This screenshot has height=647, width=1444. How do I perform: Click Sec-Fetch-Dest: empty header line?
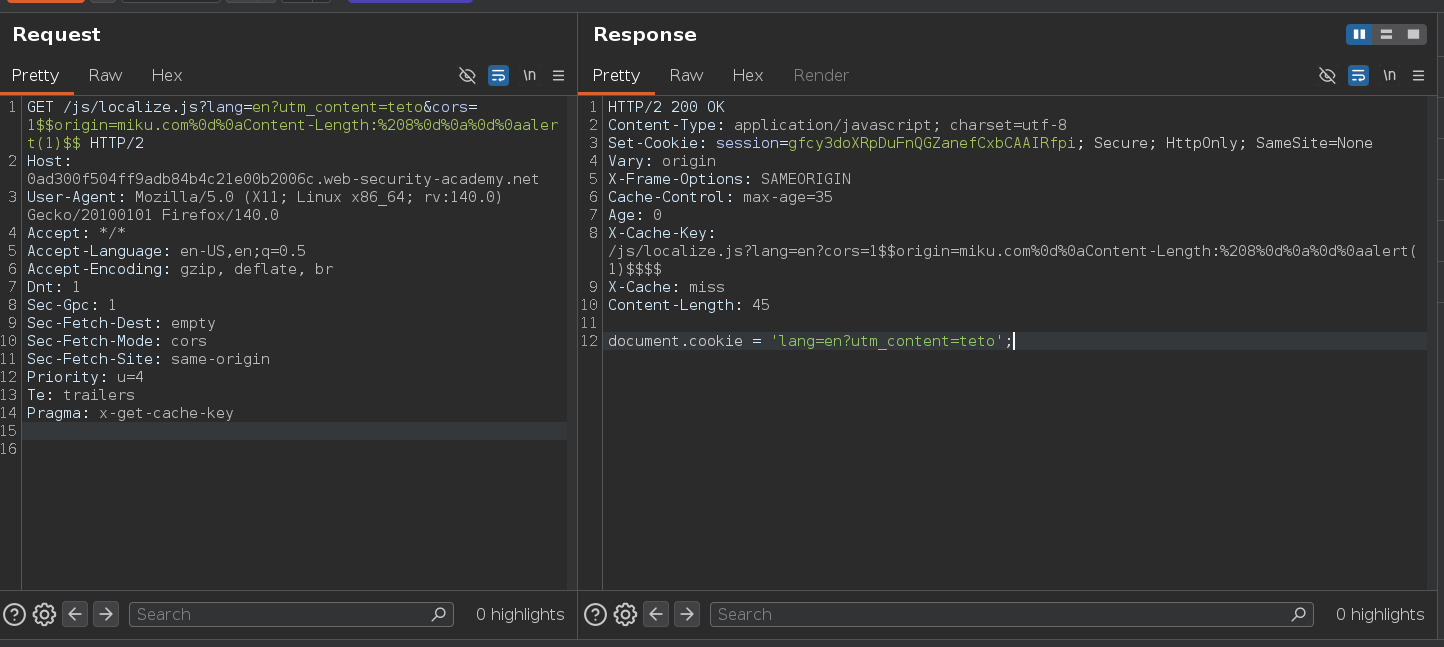121,323
